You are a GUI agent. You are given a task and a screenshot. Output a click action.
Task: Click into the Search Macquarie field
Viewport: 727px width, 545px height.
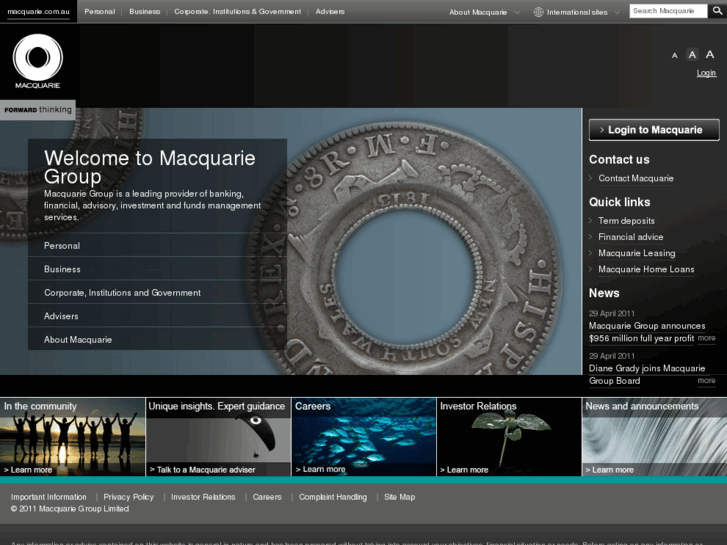(668, 11)
